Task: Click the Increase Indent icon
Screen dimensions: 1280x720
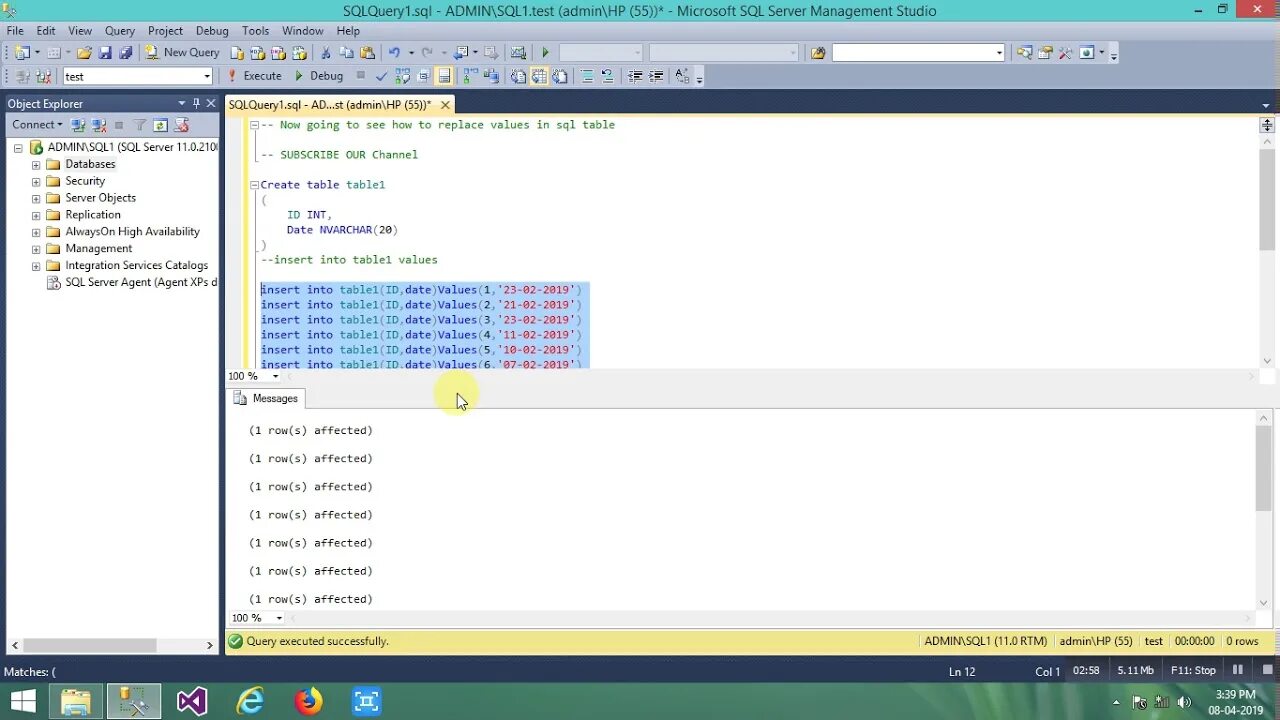Action: [655, 75]
